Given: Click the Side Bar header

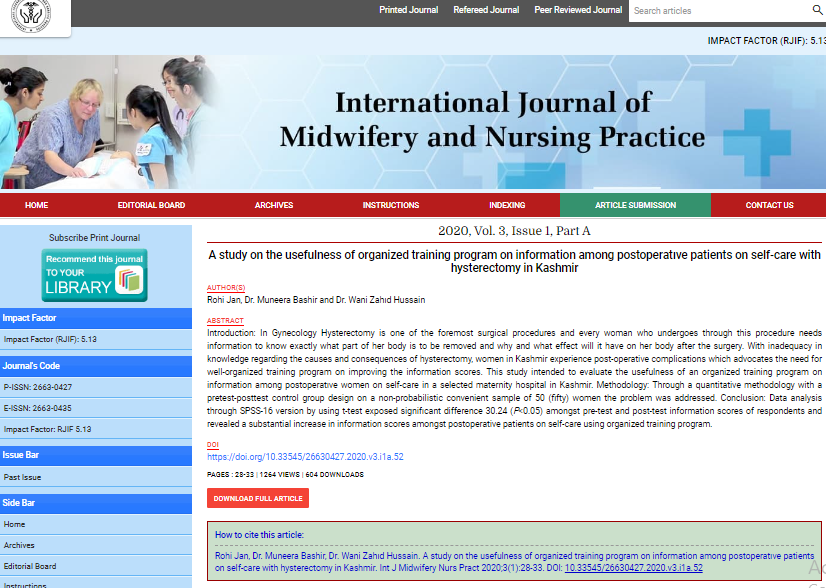Looking at the screenshot, I should [x=96, y=503].
